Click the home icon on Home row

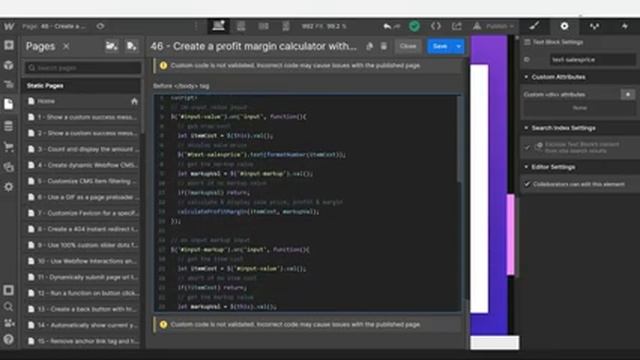[134, 101]
